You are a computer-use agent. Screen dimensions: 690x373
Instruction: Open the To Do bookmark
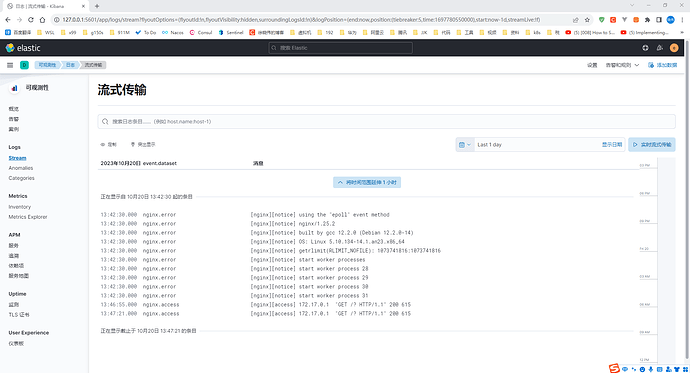pyautogui.click(x=146, y=33)
